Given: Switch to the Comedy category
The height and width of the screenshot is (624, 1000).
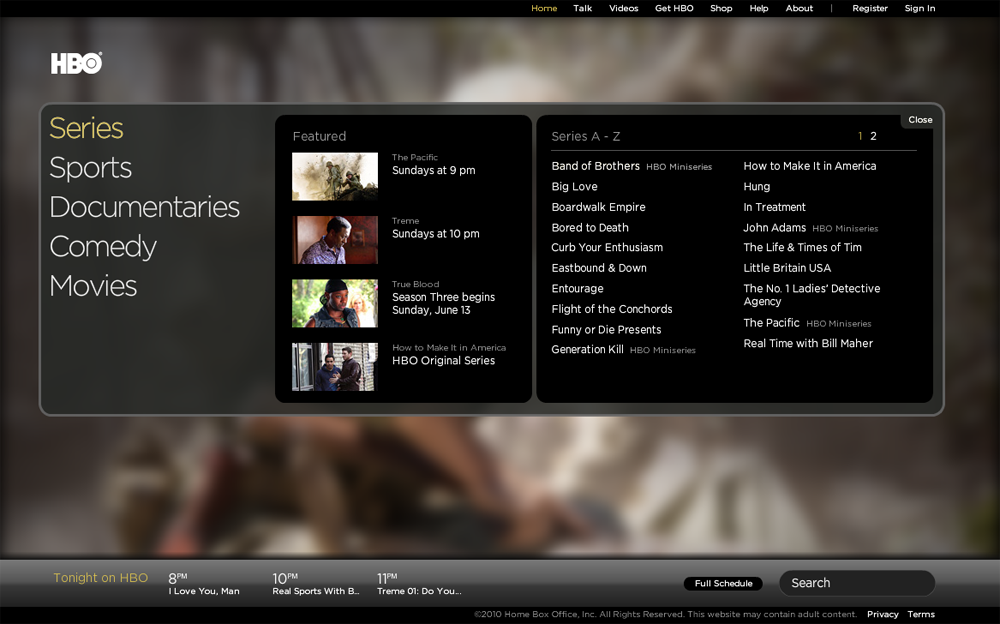Looking at the screenshot, I should coord(103,247).
